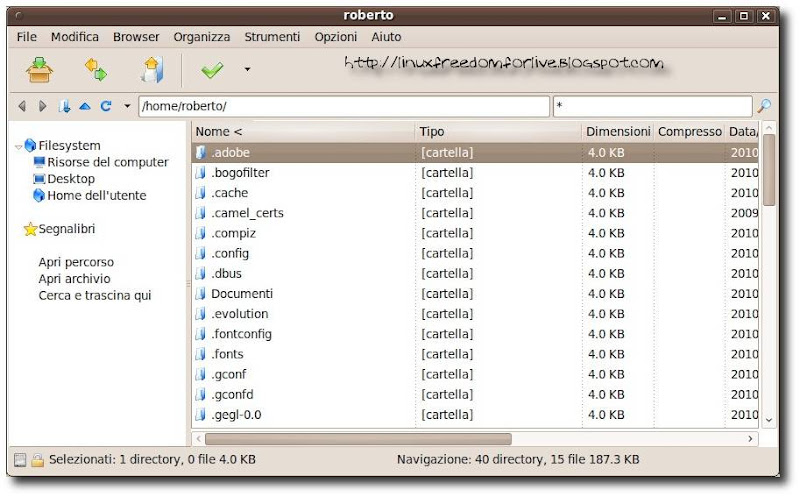The width and height of the screenshot is (800, 497).
Task: Select the .fontconfig folder name
Action: pyautogui.click(x=241, y=334)
